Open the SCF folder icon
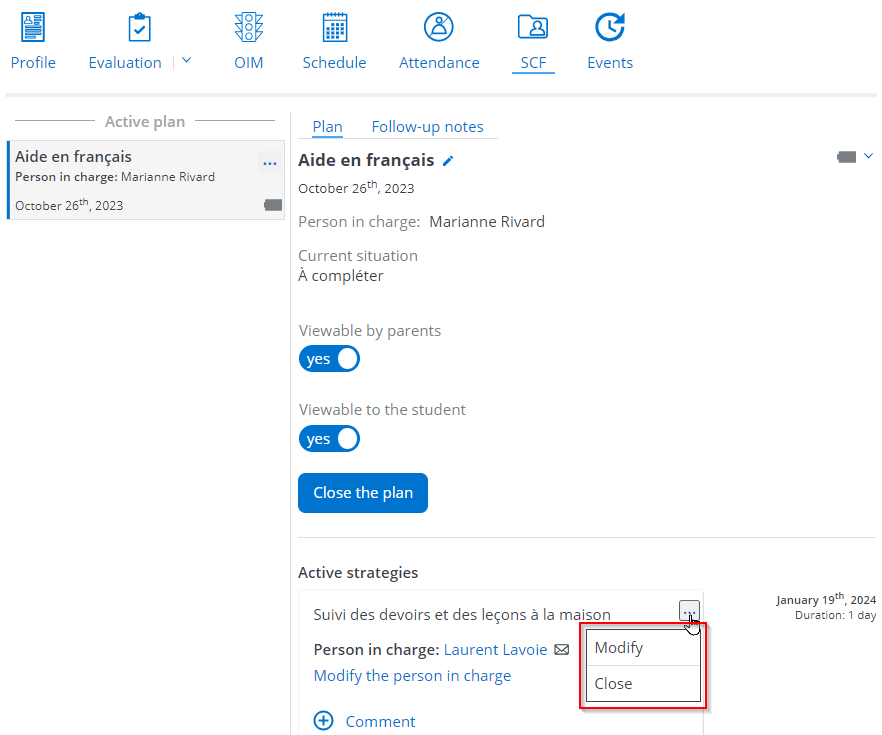 [533, 28]
